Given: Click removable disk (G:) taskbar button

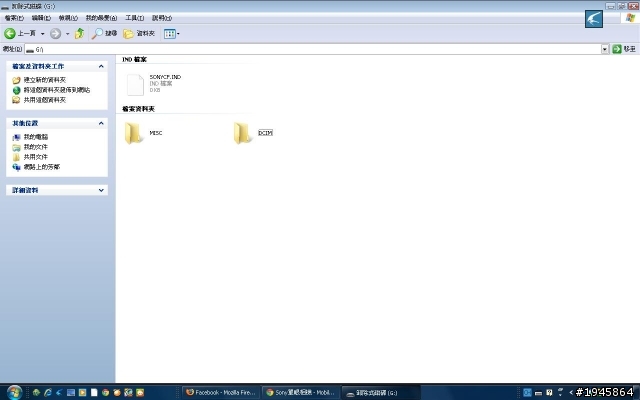Looking at the screenshot, I should pyautogui.click(x=380, y=393).
